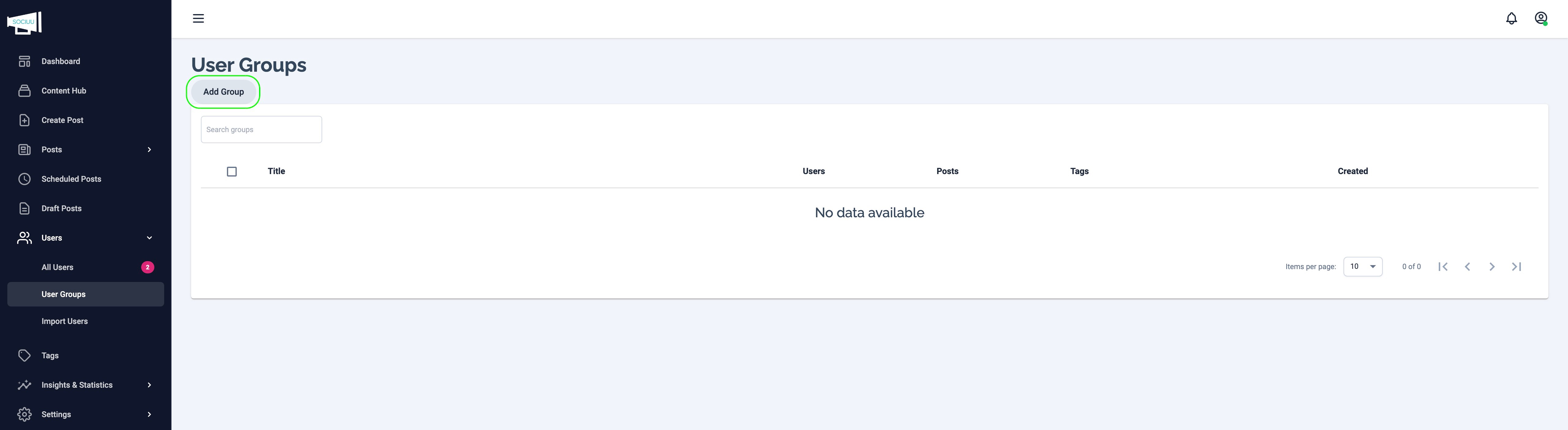Click the hamburger menu icon
This screenshot has width=1568, height=430.
click(x=198, y=18)
